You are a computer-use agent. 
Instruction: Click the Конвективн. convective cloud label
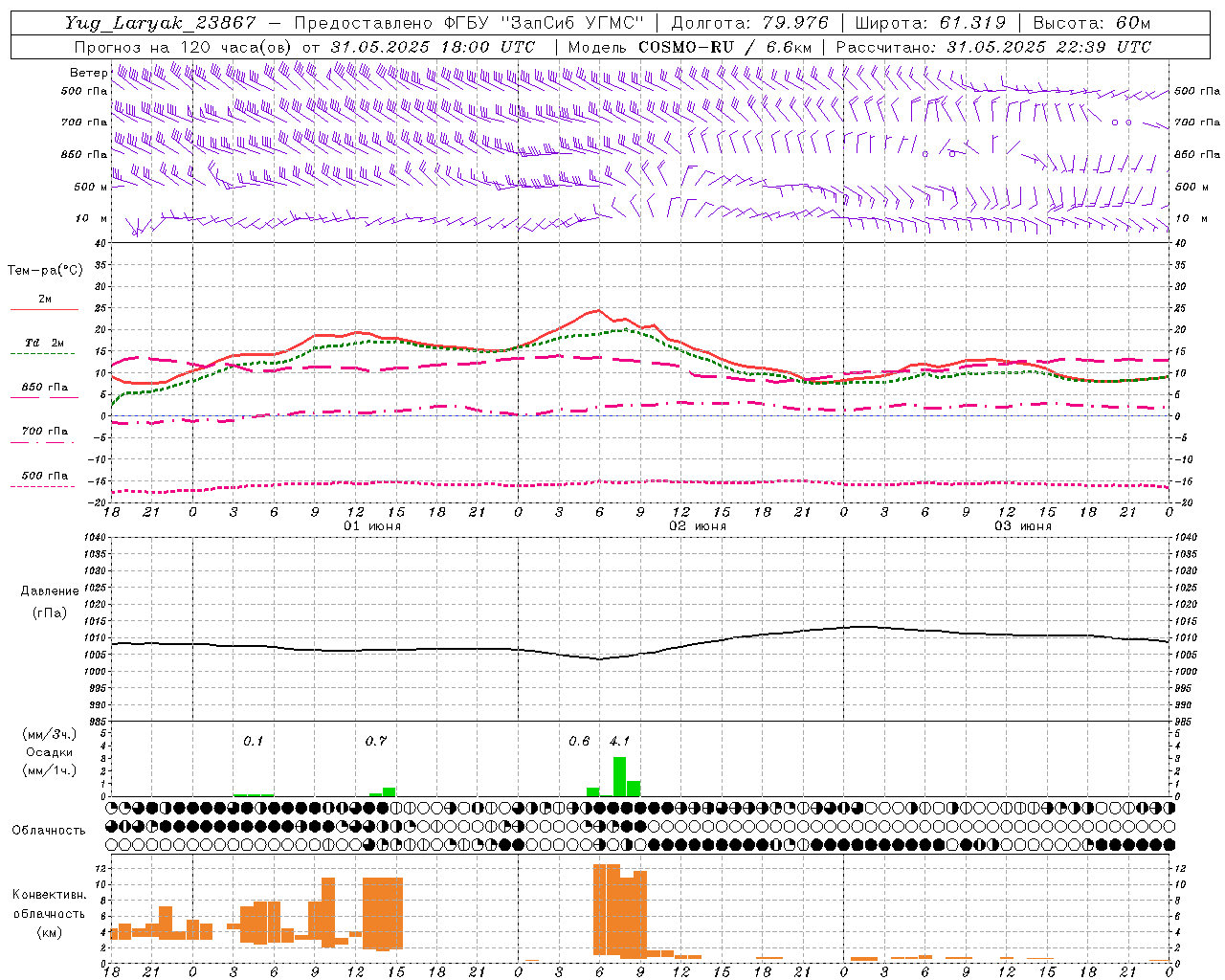pos(49,895)
